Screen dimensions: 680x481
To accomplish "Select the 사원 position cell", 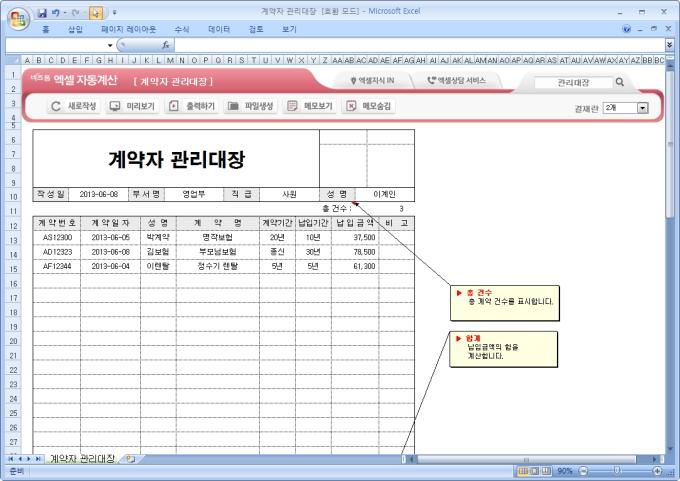I will (289, 194).
